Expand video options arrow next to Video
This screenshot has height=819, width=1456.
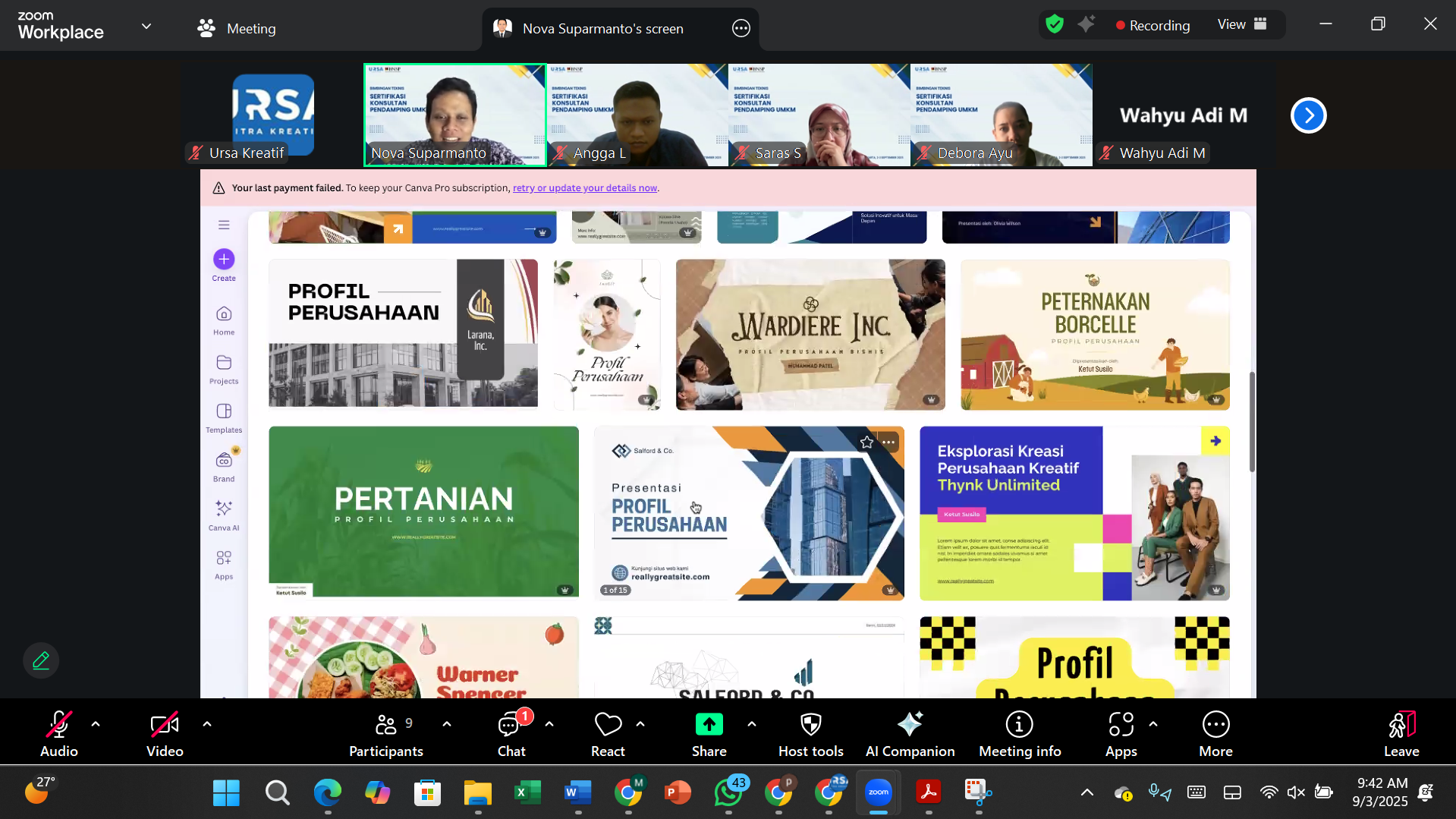[207, 724]
